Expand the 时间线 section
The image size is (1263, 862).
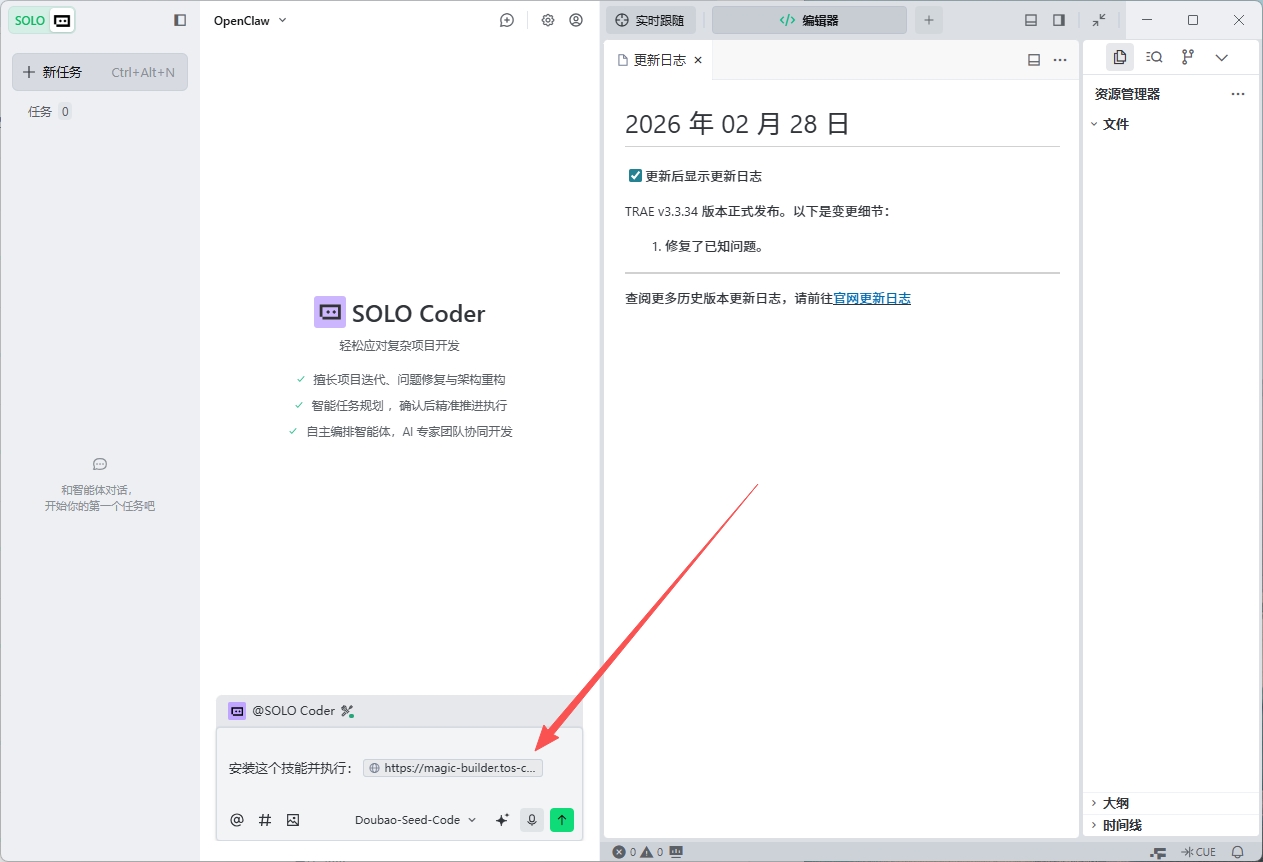coord(1121,825)
